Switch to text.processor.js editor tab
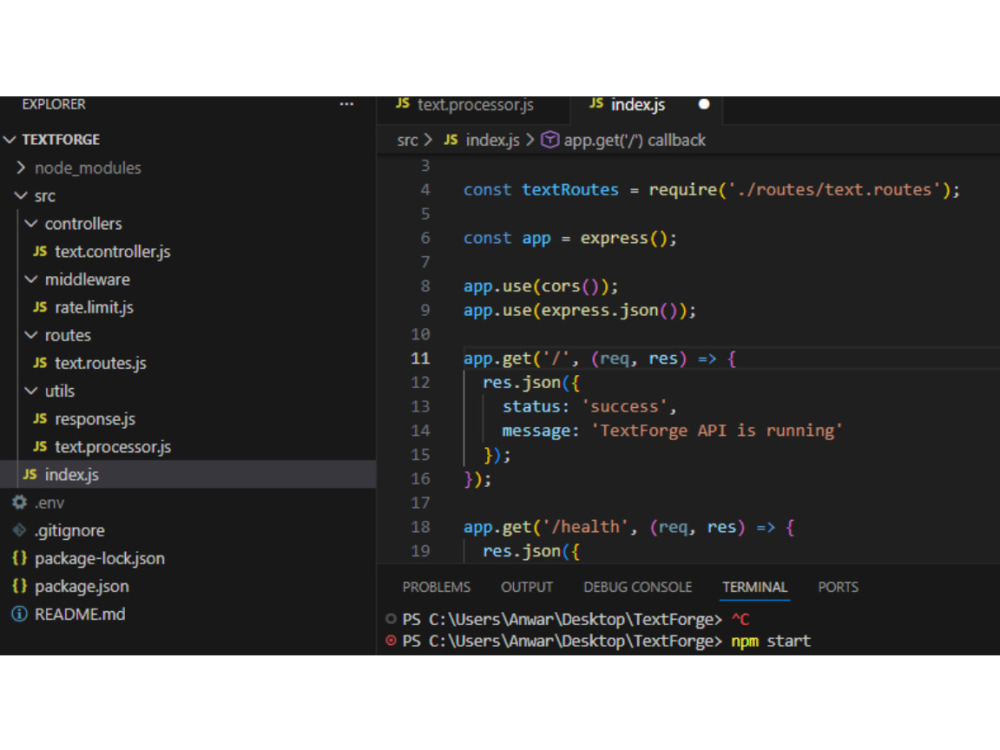 pos(472,105)
